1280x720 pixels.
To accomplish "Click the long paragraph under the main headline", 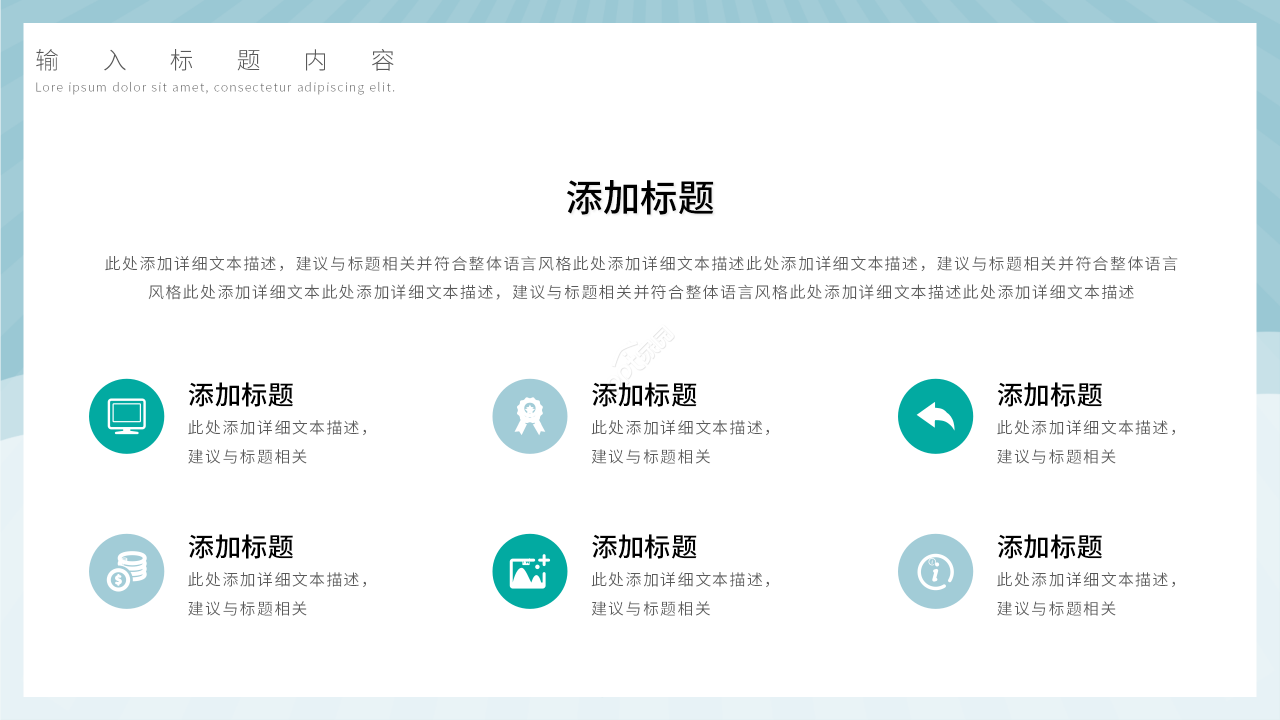I will 641,278.
